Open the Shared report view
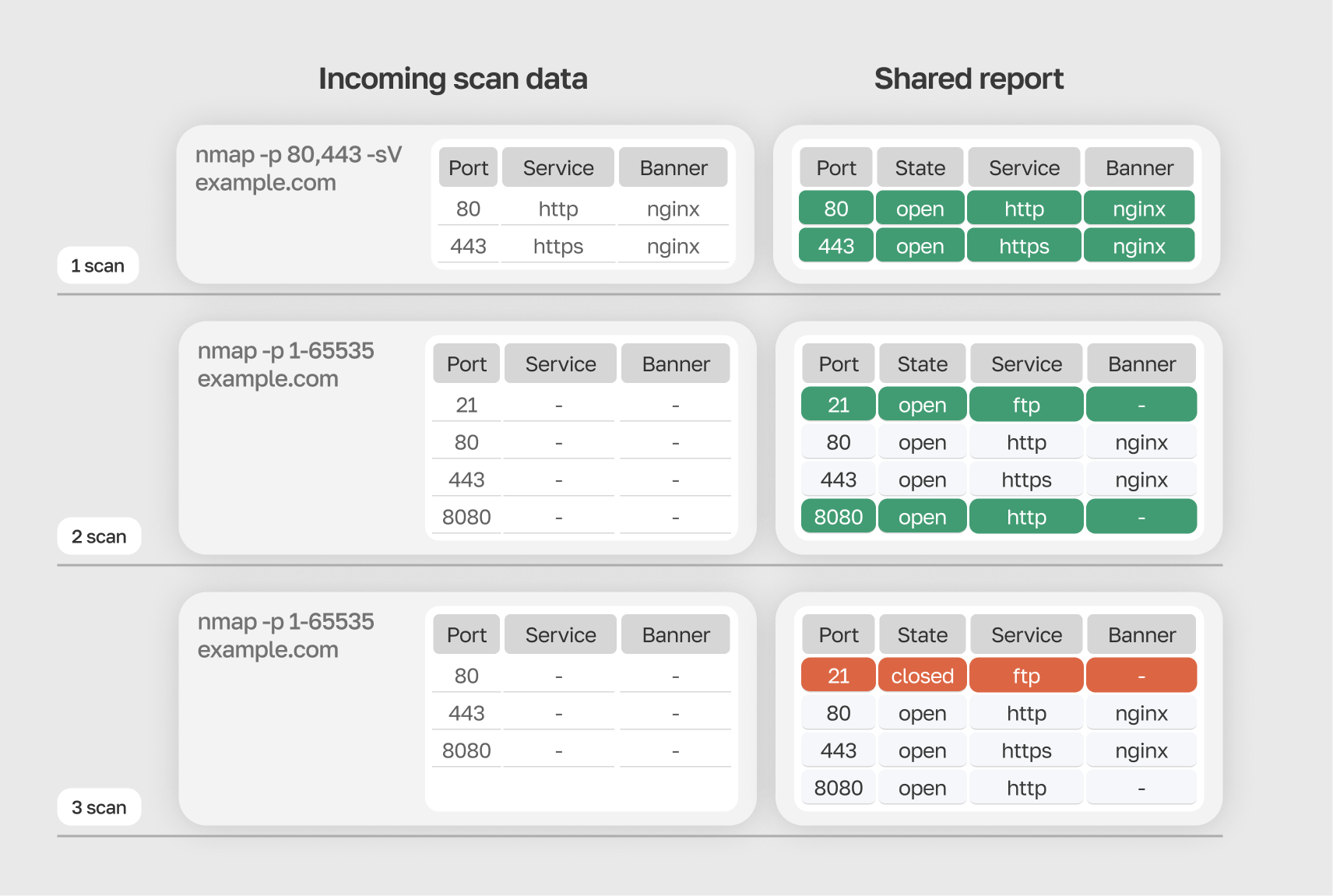The width and height of the screenshot is (1333, 896). [969, 78]
